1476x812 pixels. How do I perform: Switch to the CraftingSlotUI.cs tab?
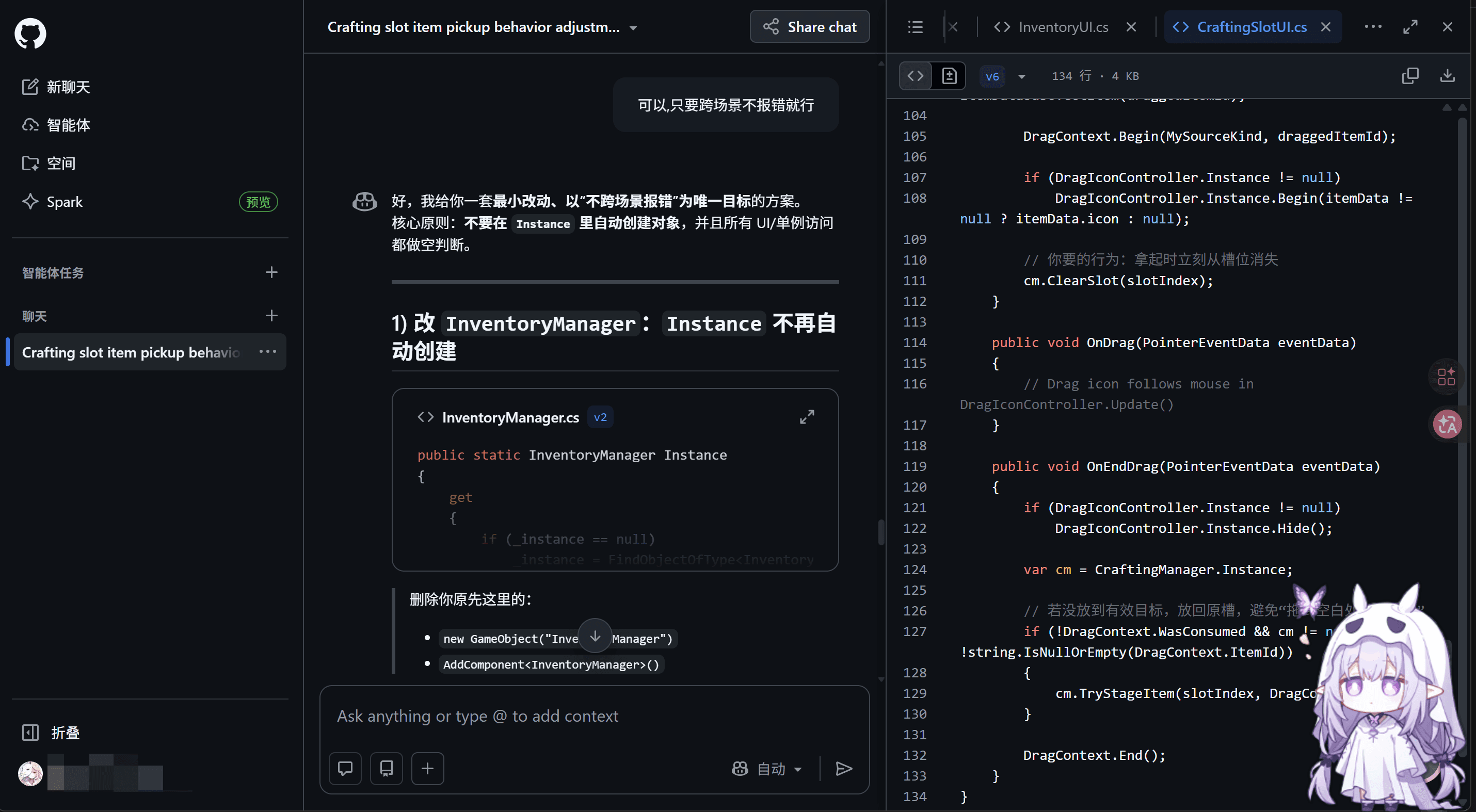coord(1240,27)
